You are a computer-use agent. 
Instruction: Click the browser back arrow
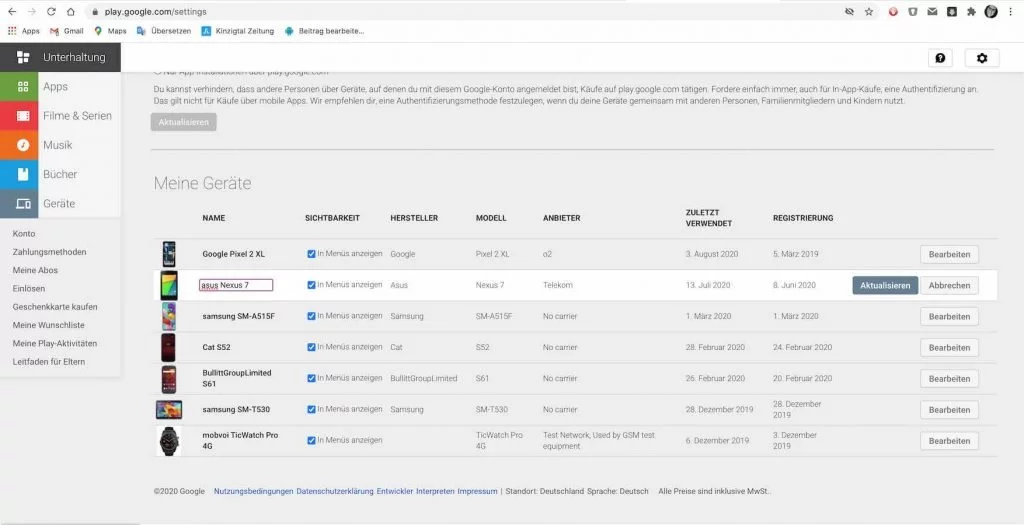(12, 12)
